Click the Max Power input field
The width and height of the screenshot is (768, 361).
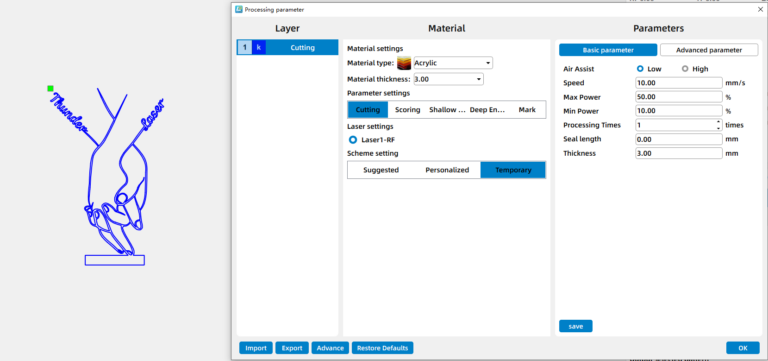[679, 97]
